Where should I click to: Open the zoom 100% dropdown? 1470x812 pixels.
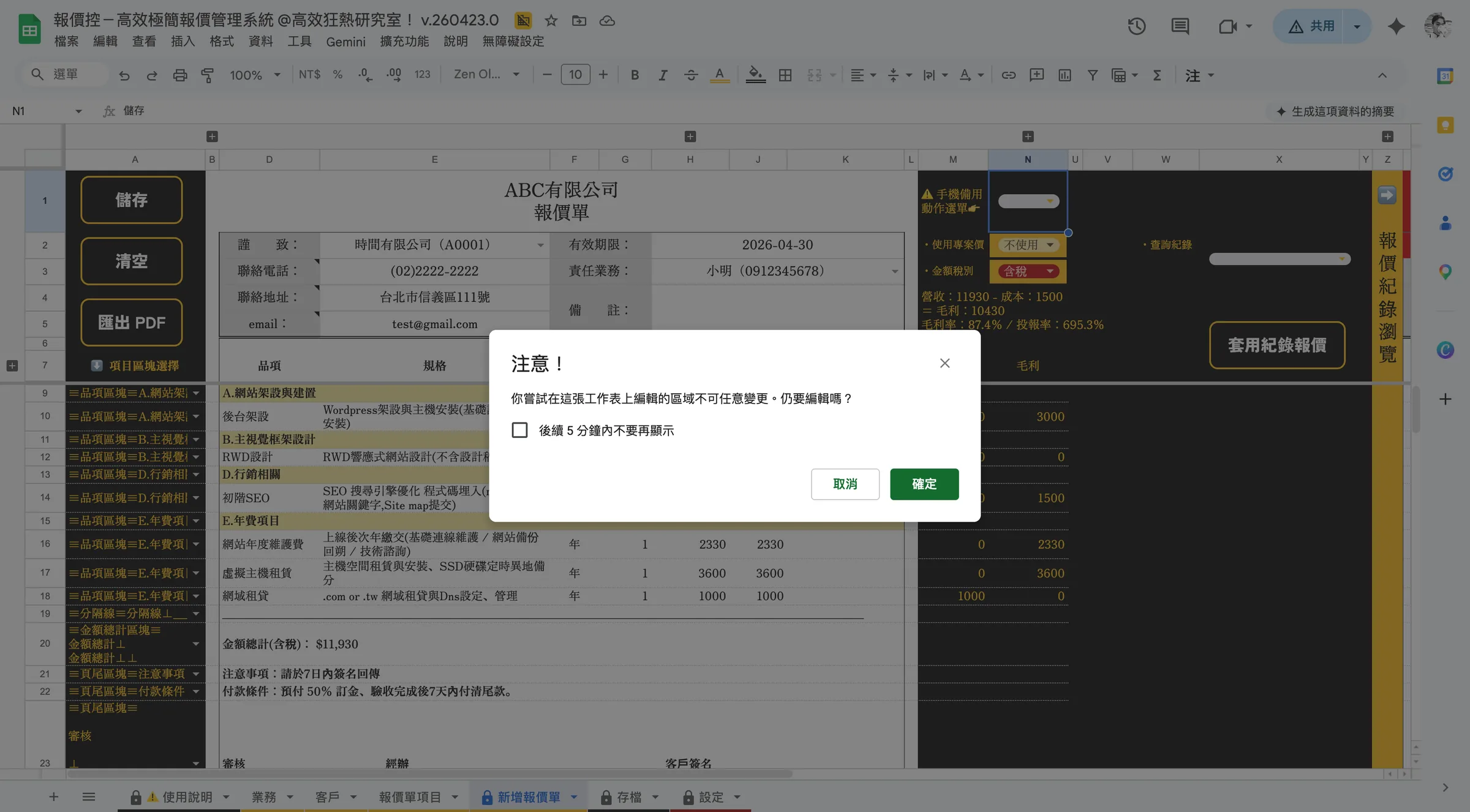click(x=255, y=75)
